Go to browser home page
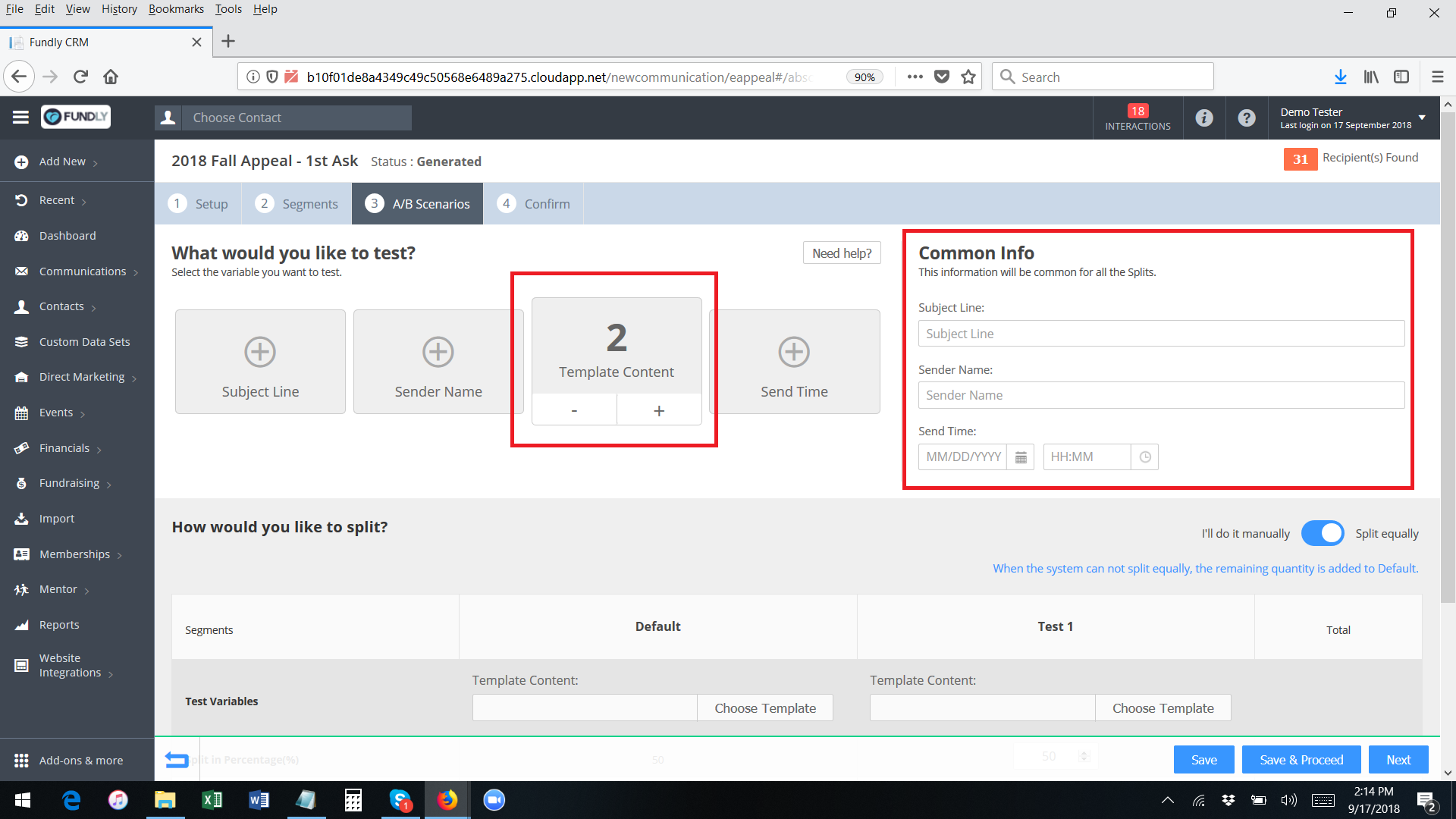The image size is (1456, 819). pos(111,77)
